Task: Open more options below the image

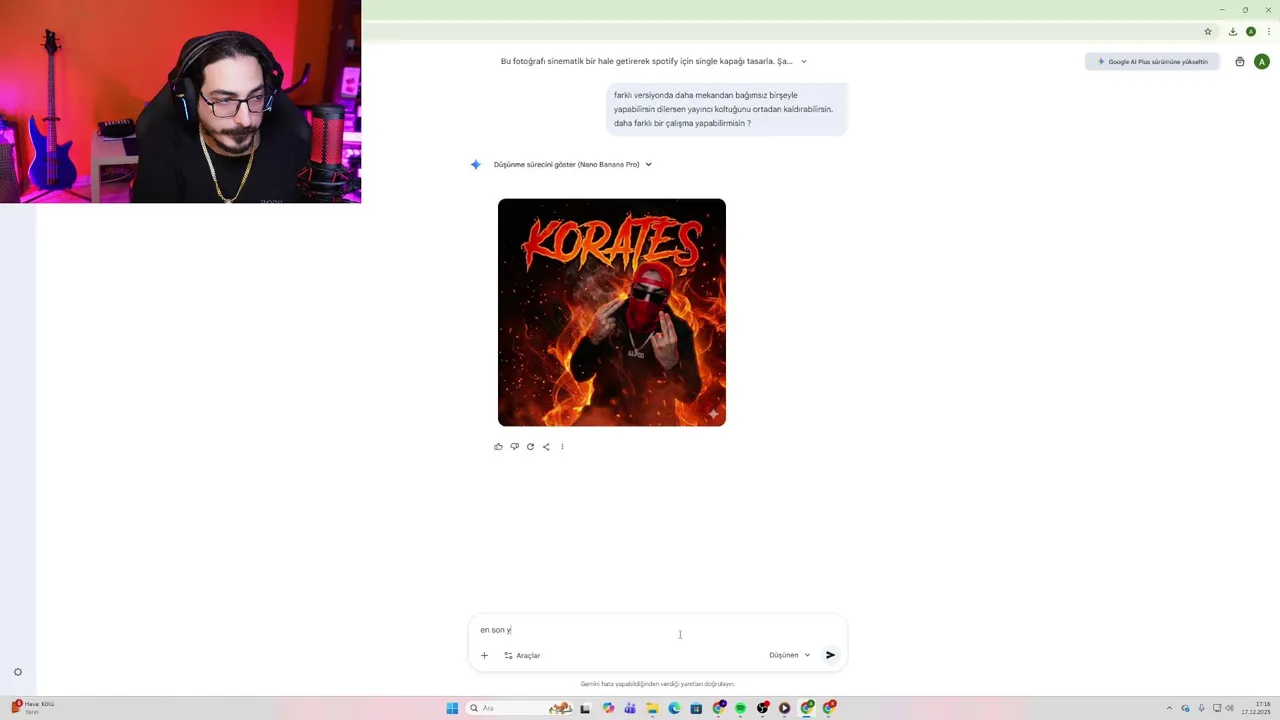Action: pos(562,447)
